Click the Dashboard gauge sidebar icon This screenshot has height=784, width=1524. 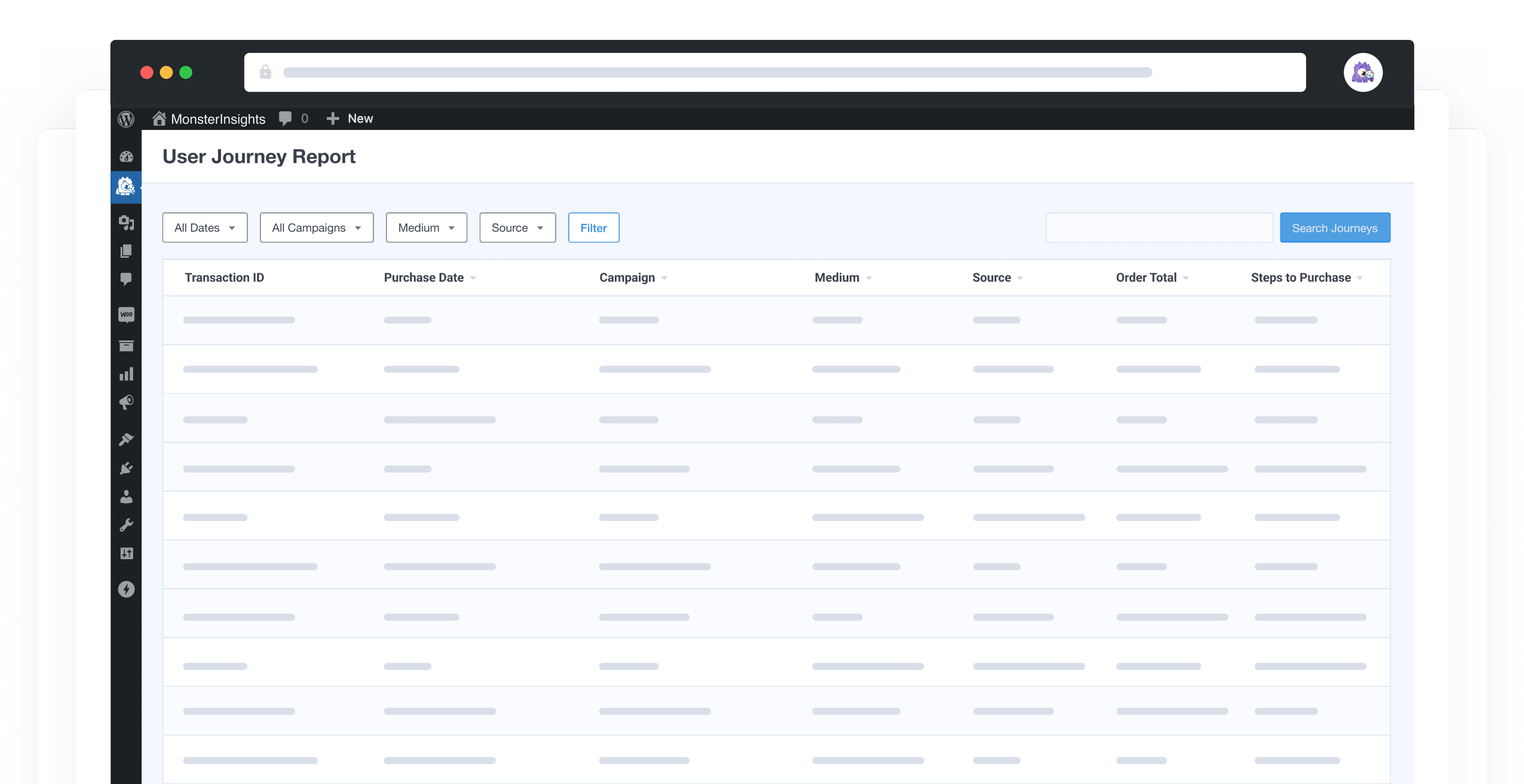pyautogui.click(x=126, y=157)
